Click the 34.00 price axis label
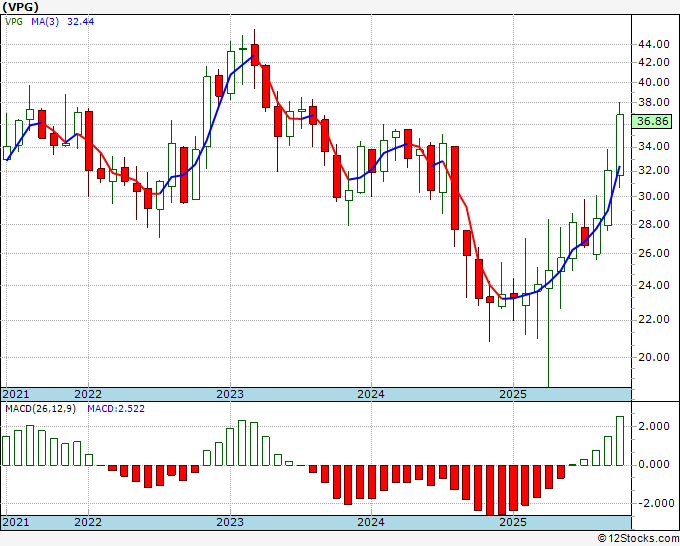Viewport: 680px width, 546px height. click(654, 147)
